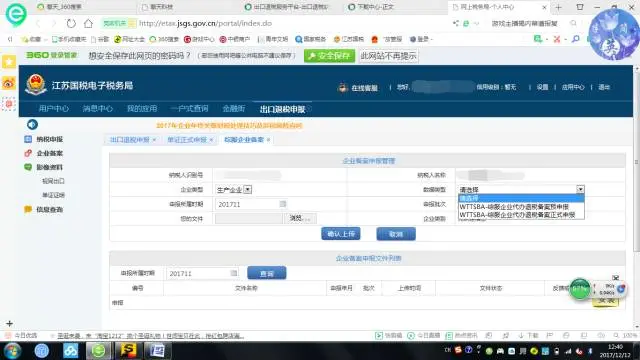Click the news ticker link in status bar
This screenshot has width=640, height=360.
(150, 336)
